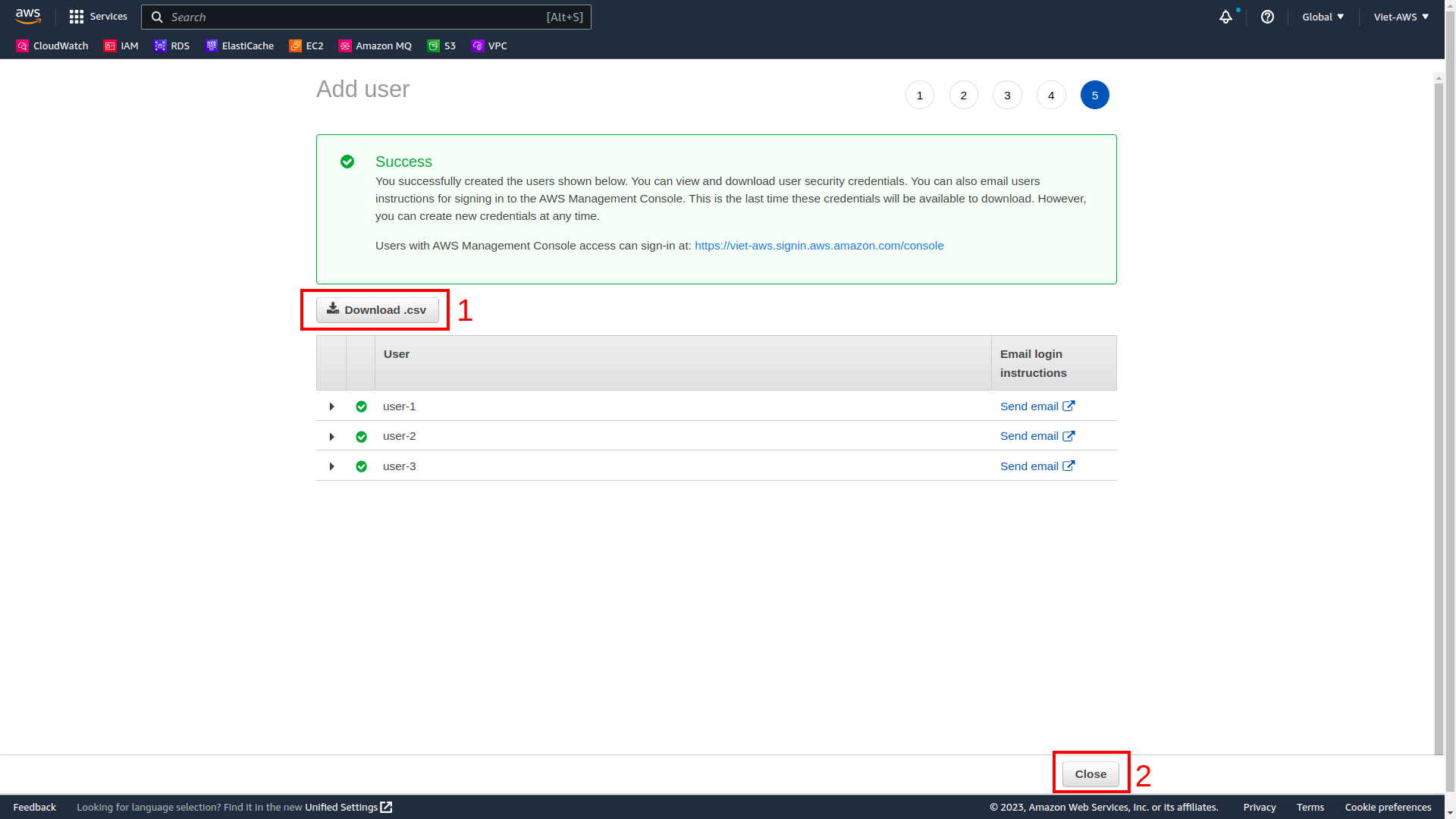Send email to user-2
Image resolution: width=1456 pixels, height=819 pixels.
[1037, 436]
